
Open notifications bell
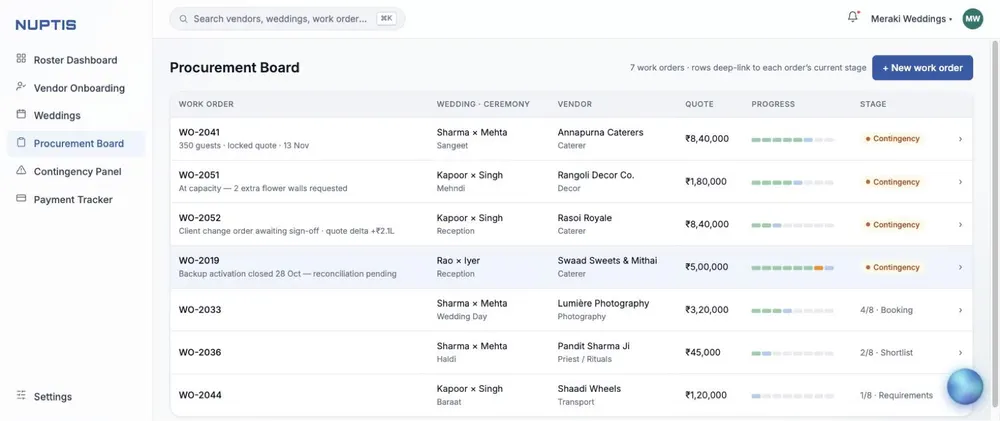click(x=853, y=17)
